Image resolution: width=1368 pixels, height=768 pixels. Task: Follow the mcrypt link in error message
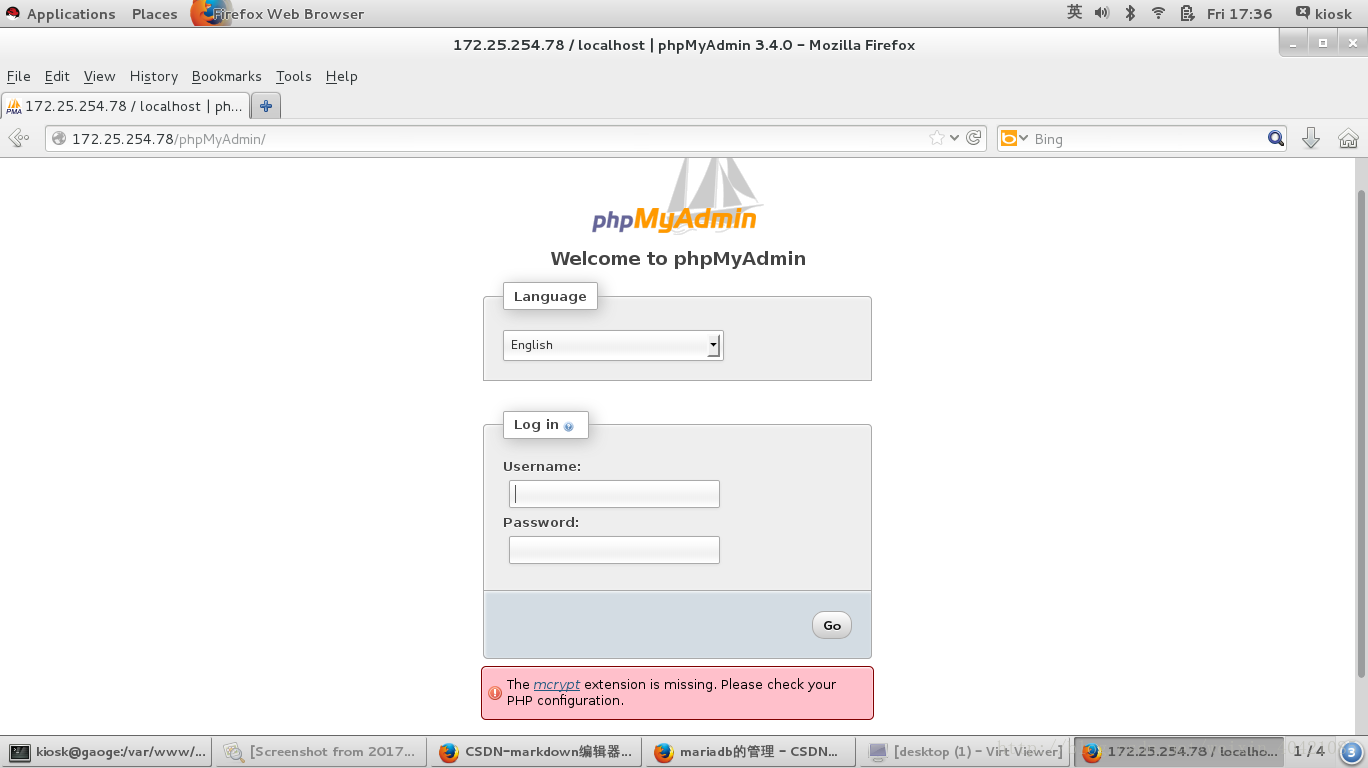point(556,685)
